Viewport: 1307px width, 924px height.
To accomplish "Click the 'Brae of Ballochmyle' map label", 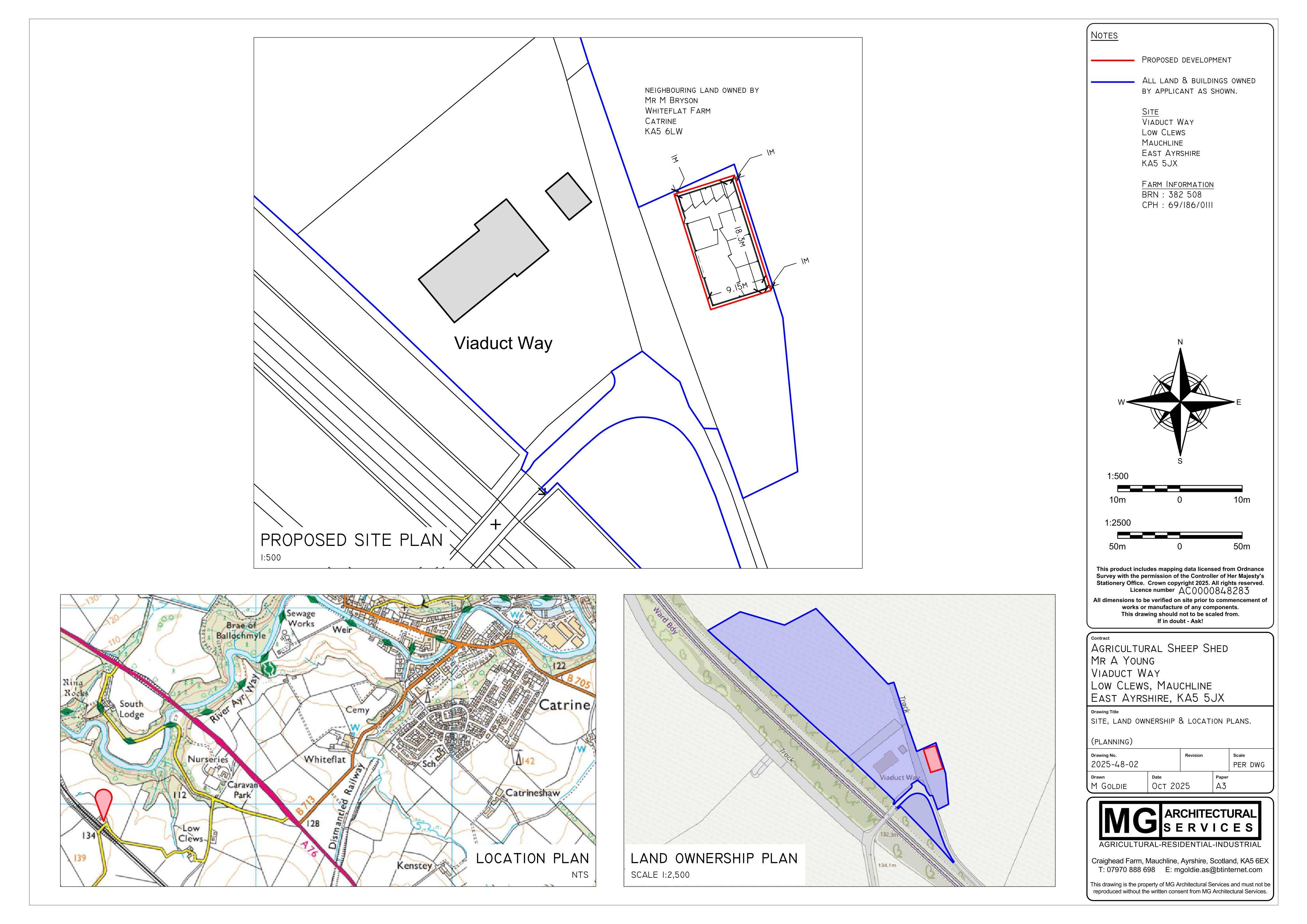I will click(x=240, y=630).
